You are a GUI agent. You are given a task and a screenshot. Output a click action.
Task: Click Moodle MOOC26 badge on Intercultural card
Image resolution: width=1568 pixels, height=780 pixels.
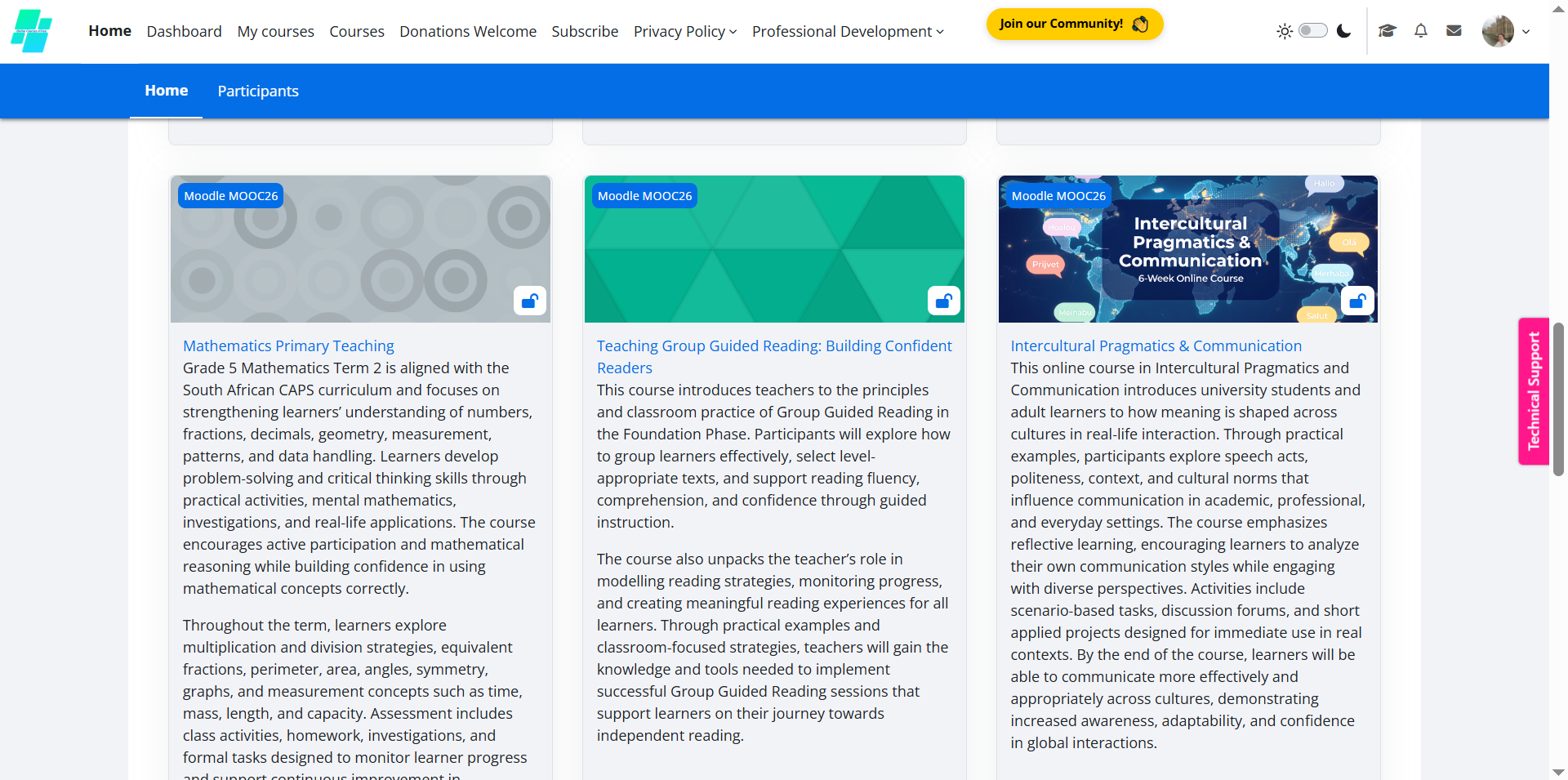tap(1059, 196)
